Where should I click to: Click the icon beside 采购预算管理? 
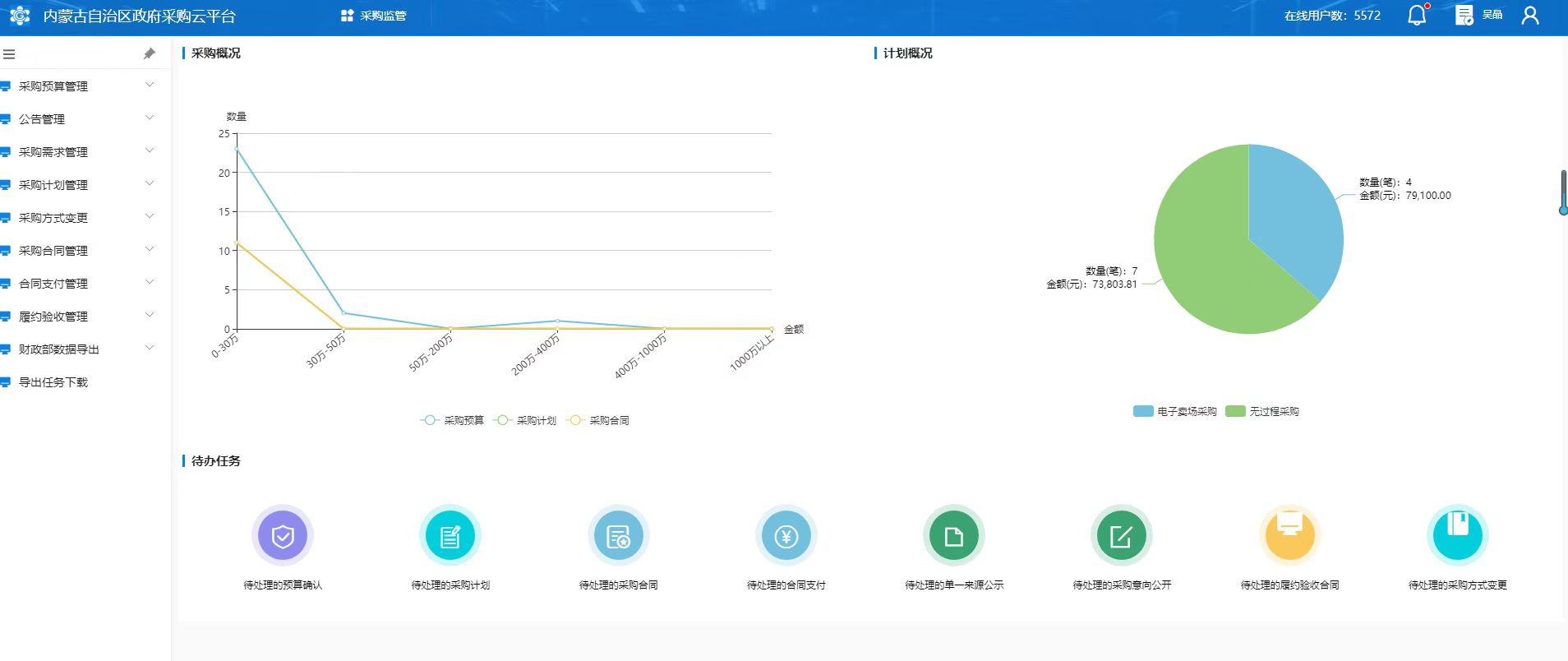click(x=5, y=86)
